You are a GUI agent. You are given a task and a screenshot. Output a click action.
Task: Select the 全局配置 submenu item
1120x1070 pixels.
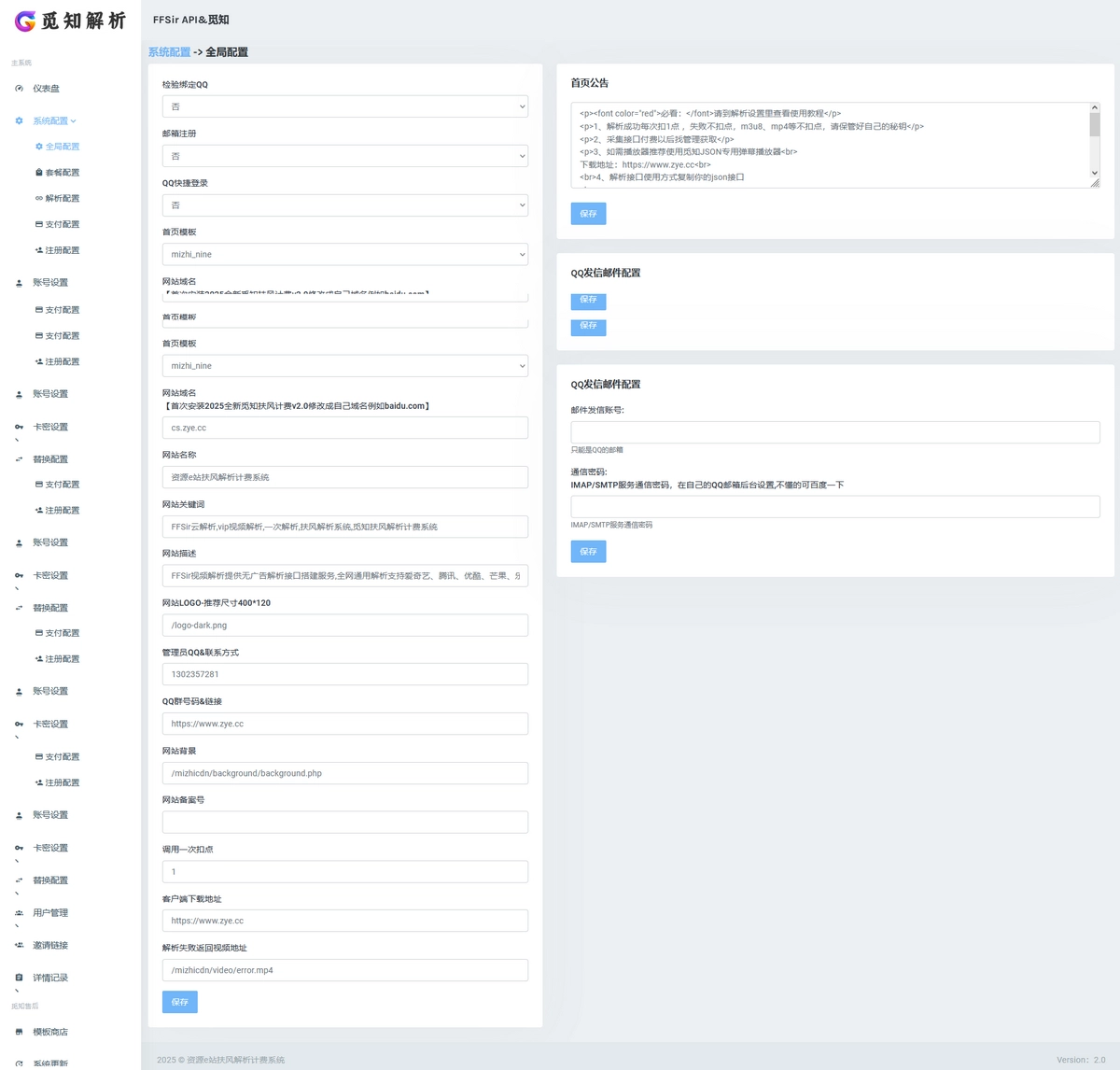pos(63,147)
